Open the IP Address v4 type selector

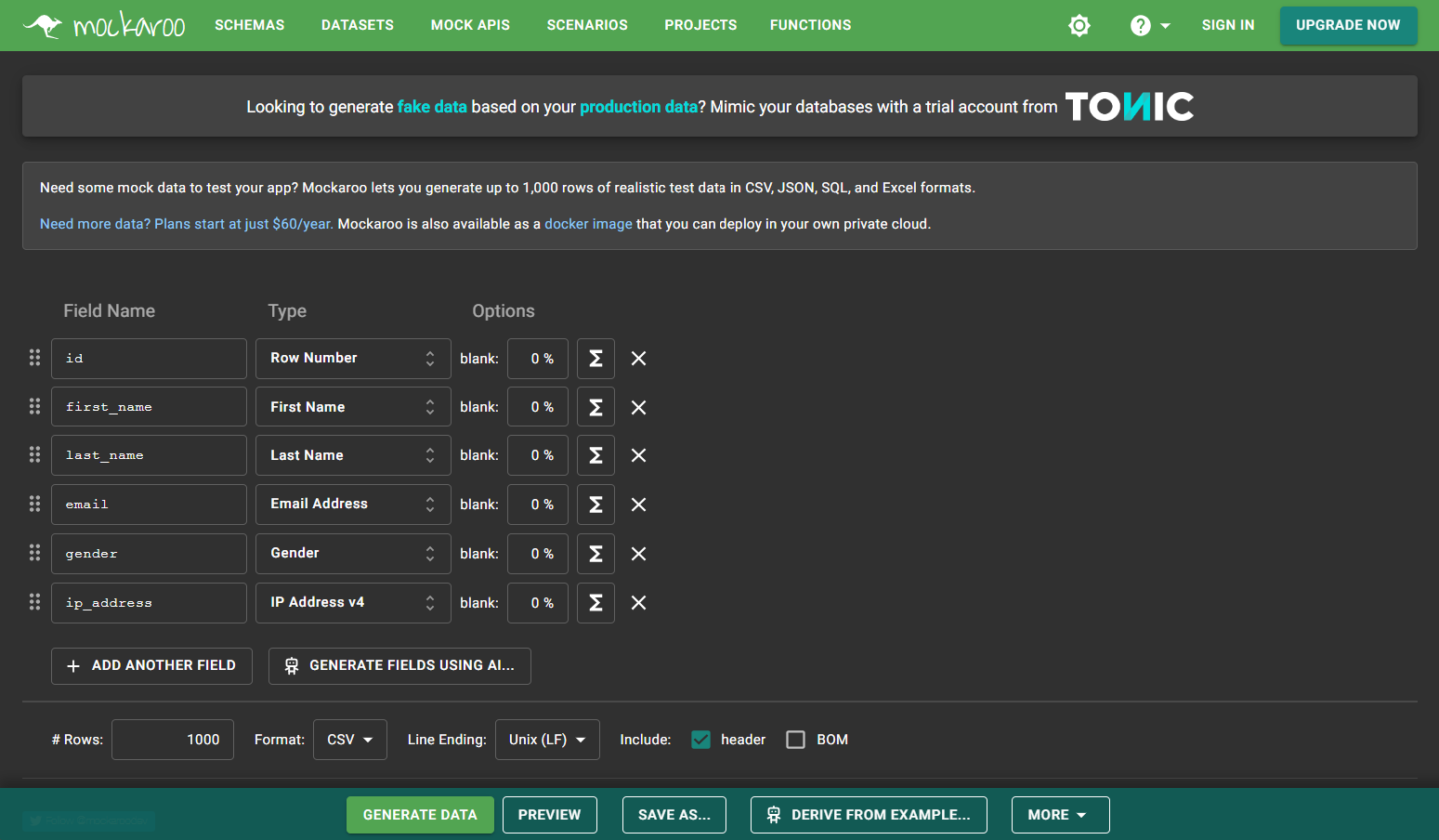pos(353,602)
